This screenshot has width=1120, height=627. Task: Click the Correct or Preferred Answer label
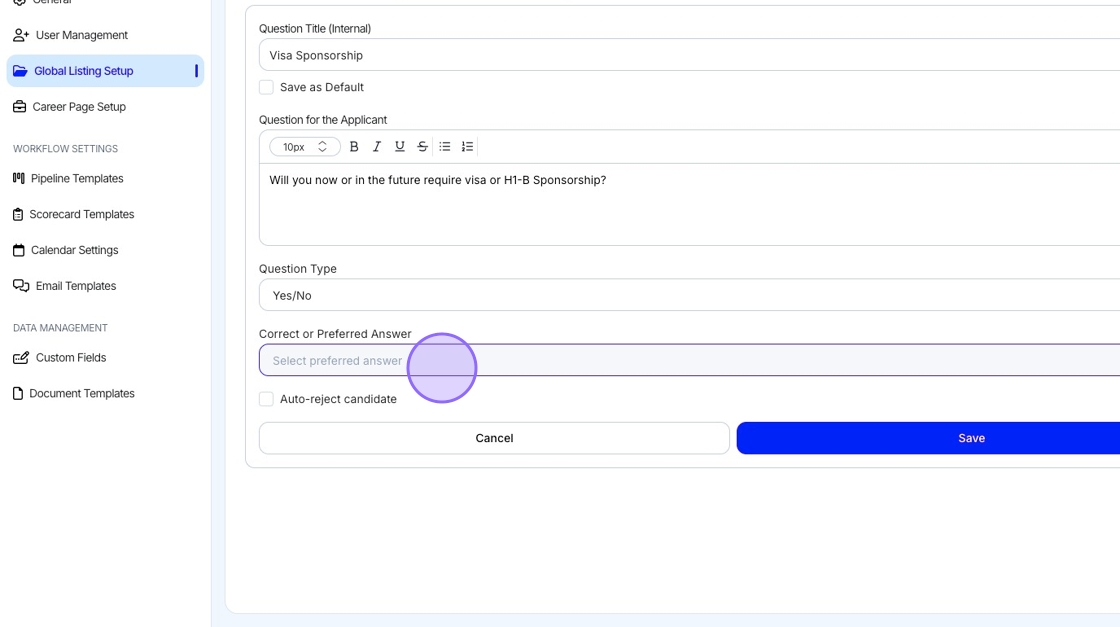(x=335, y=333)
